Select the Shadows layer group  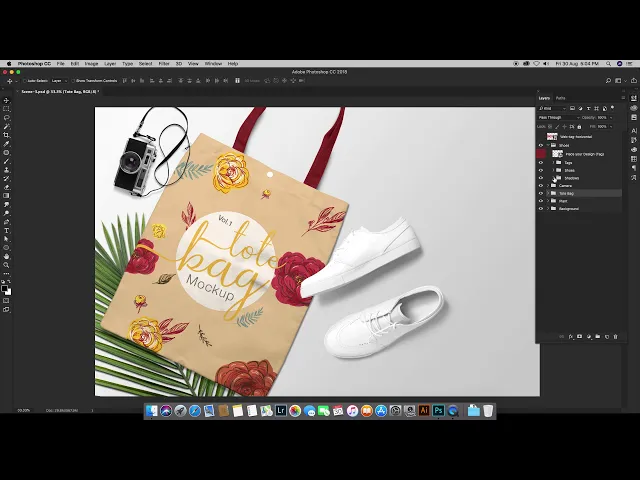point(571,178)
